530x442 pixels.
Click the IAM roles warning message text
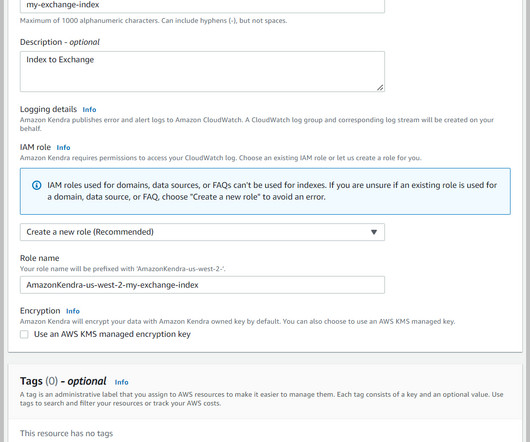[272, 191]
